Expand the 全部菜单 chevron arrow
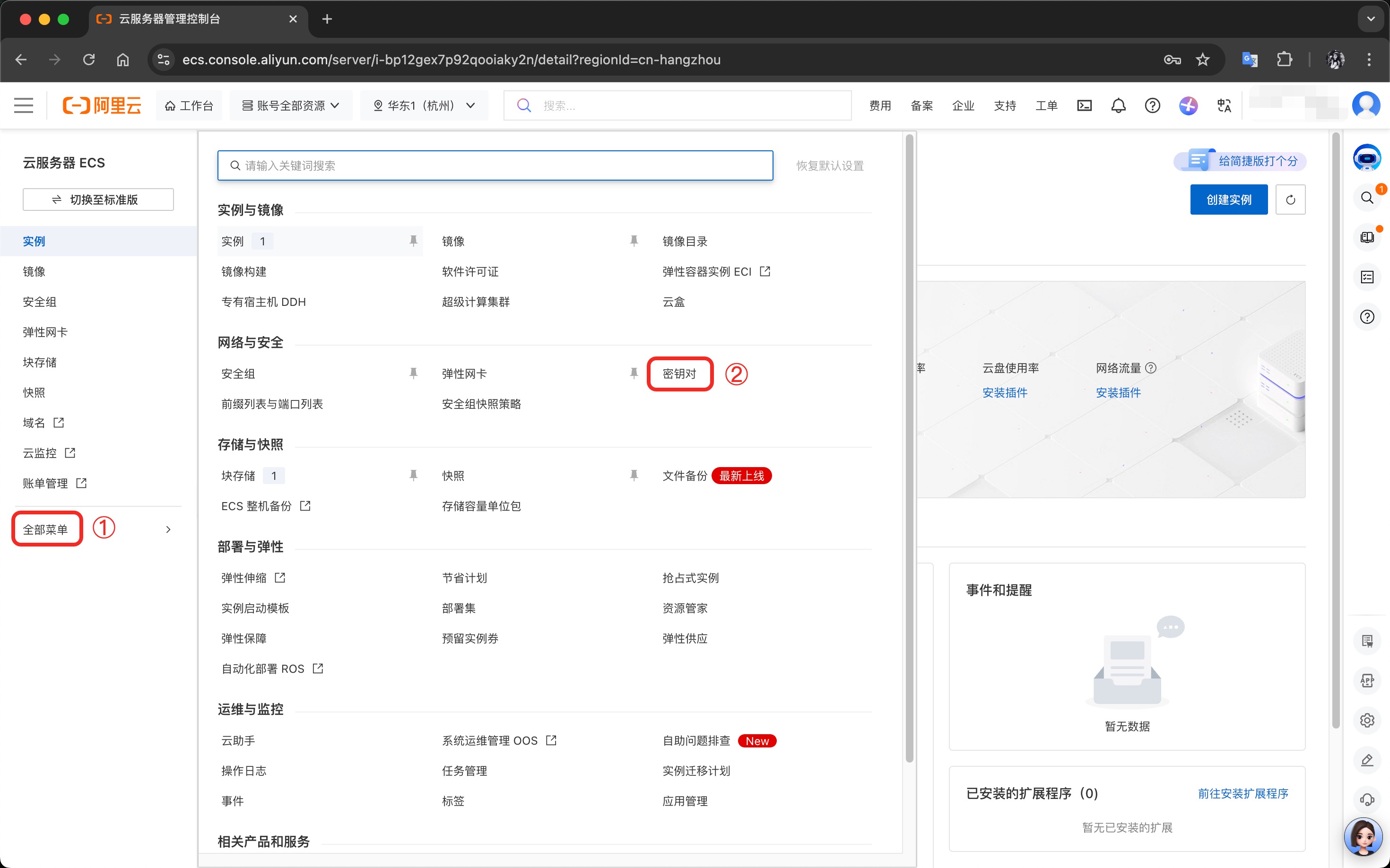 pyautogui.click(x=168, y=529)
